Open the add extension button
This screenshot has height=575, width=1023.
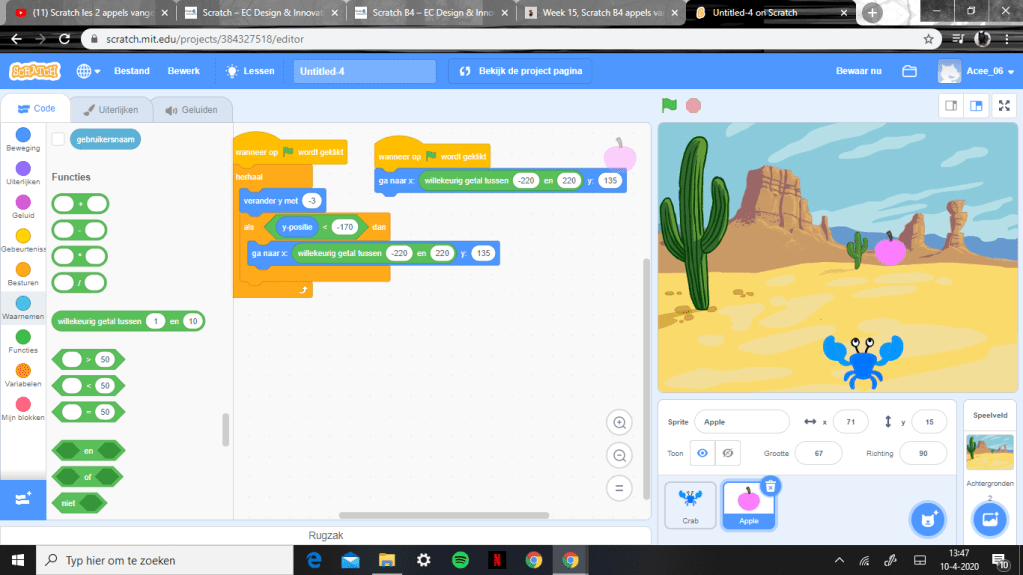pos(23,498)
